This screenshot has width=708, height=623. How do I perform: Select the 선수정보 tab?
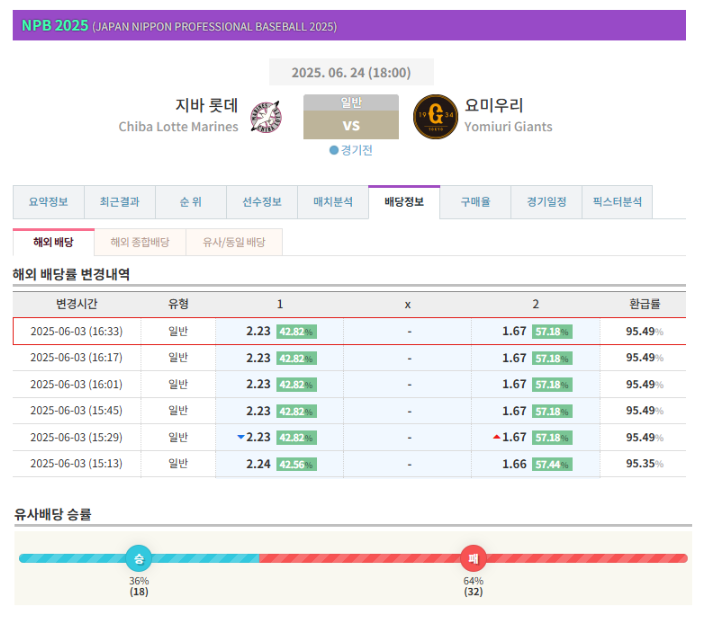pos(262,202)
